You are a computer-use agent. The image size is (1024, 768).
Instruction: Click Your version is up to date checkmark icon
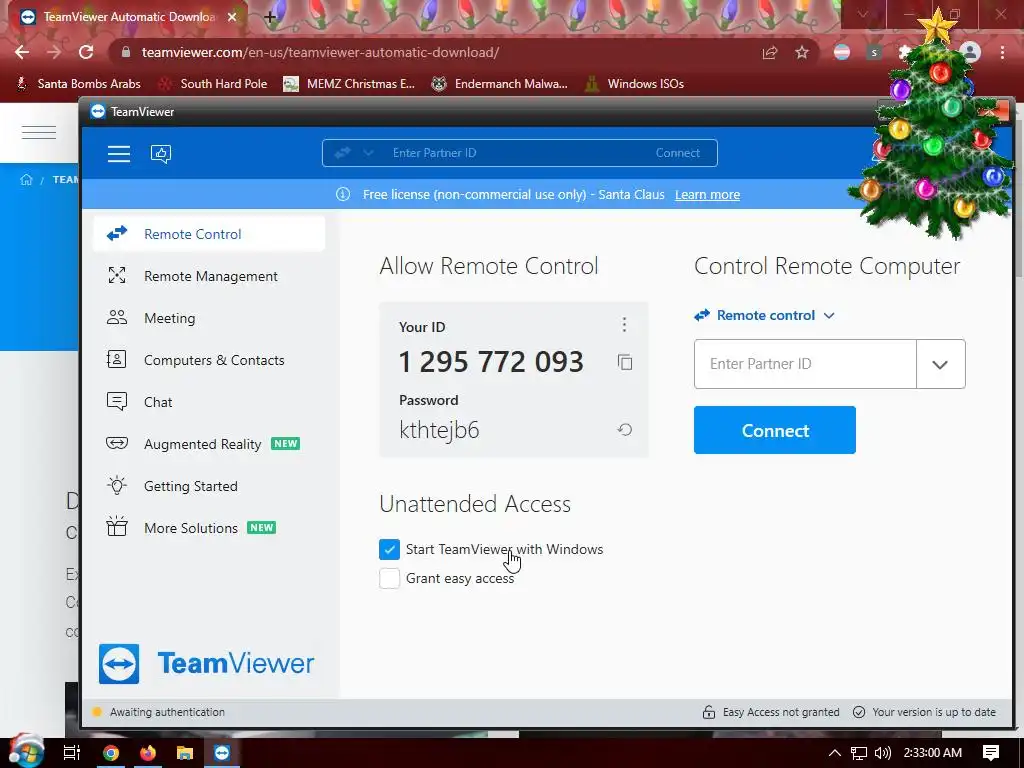[859, 712]
